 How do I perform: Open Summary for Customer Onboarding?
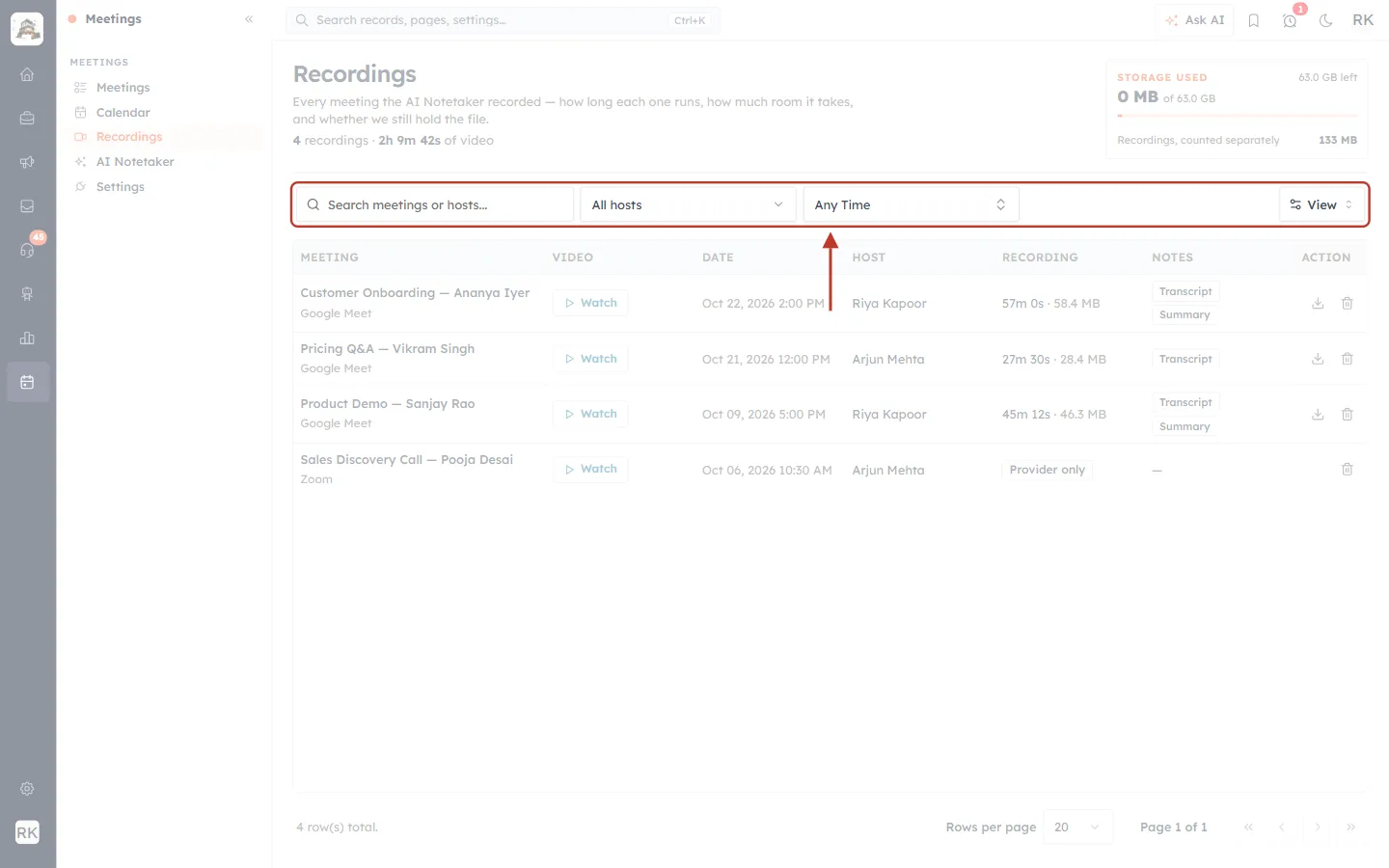1185,314
